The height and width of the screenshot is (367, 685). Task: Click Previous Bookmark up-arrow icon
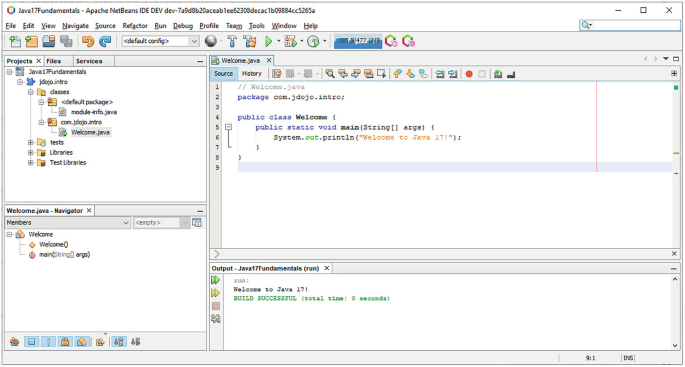pos(397,74)
